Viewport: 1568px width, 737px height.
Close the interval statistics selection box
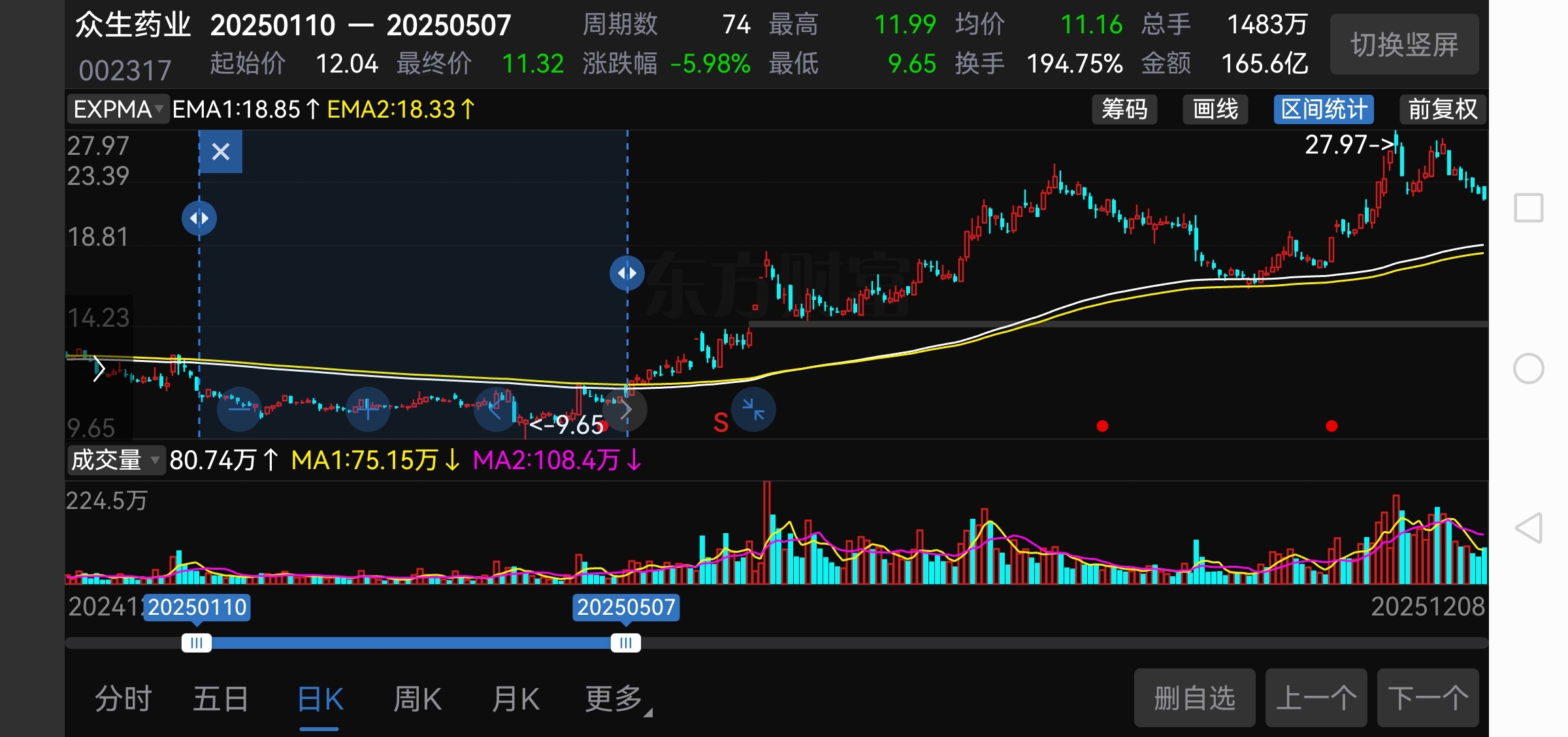(x=221, y=152)
